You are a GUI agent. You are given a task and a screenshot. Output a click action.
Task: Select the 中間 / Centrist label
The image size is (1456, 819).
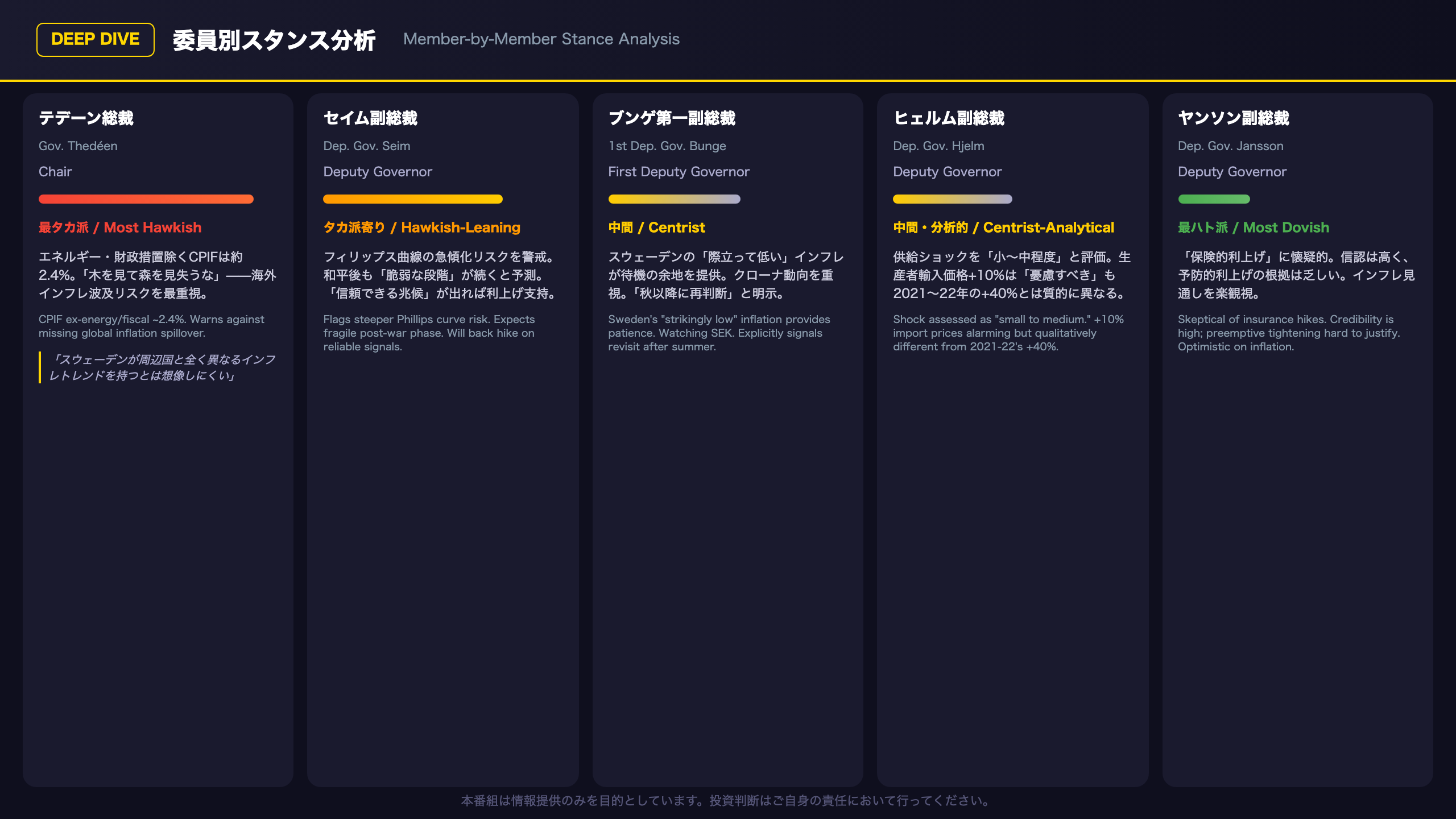[x=656, y=227]
